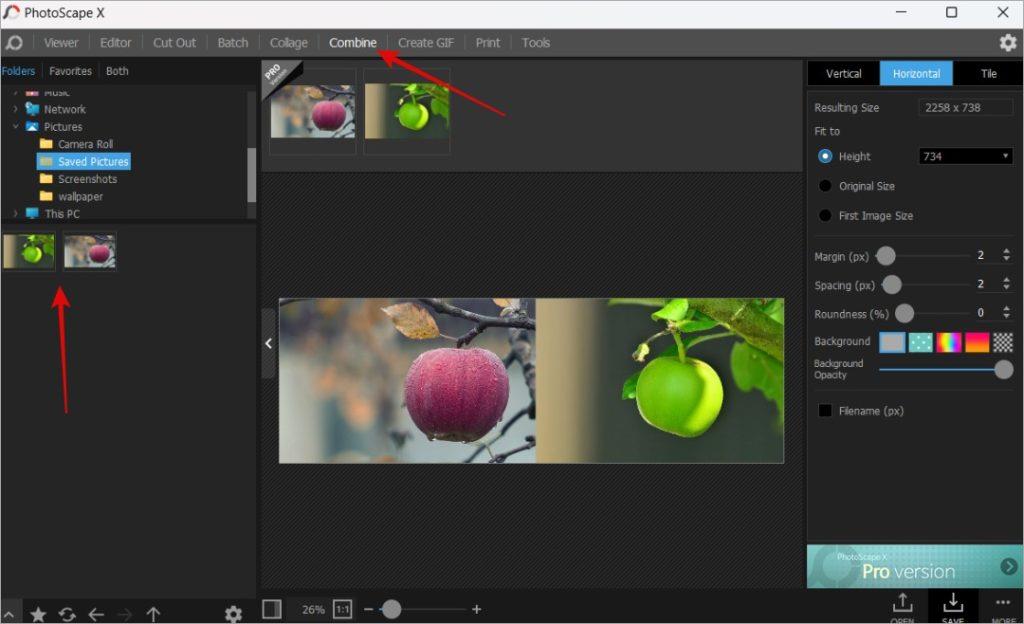
Task: Adjust Spacing value stepper arrows
Action: pos(1006,284)
